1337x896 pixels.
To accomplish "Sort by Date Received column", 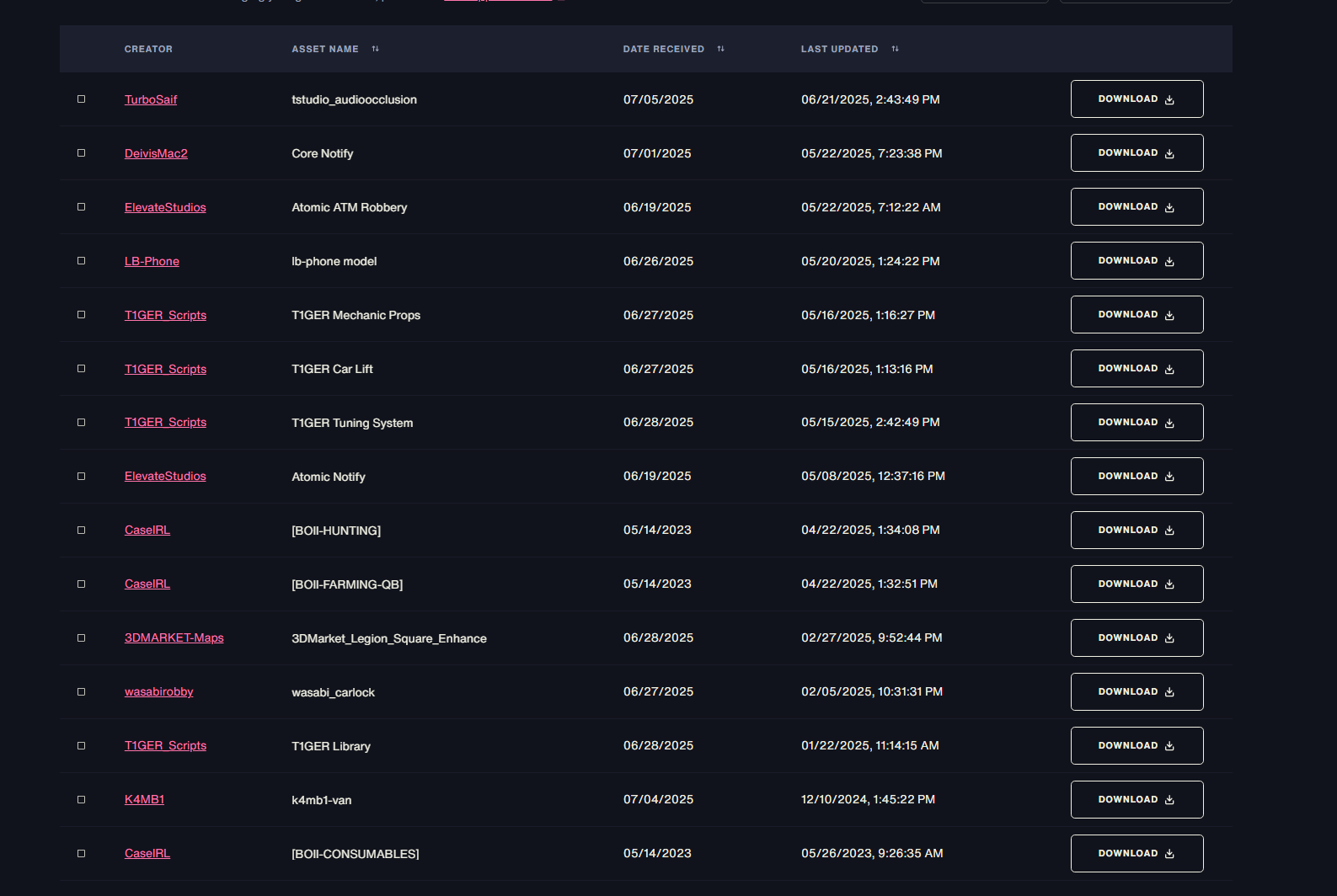I will click(721, 49).
